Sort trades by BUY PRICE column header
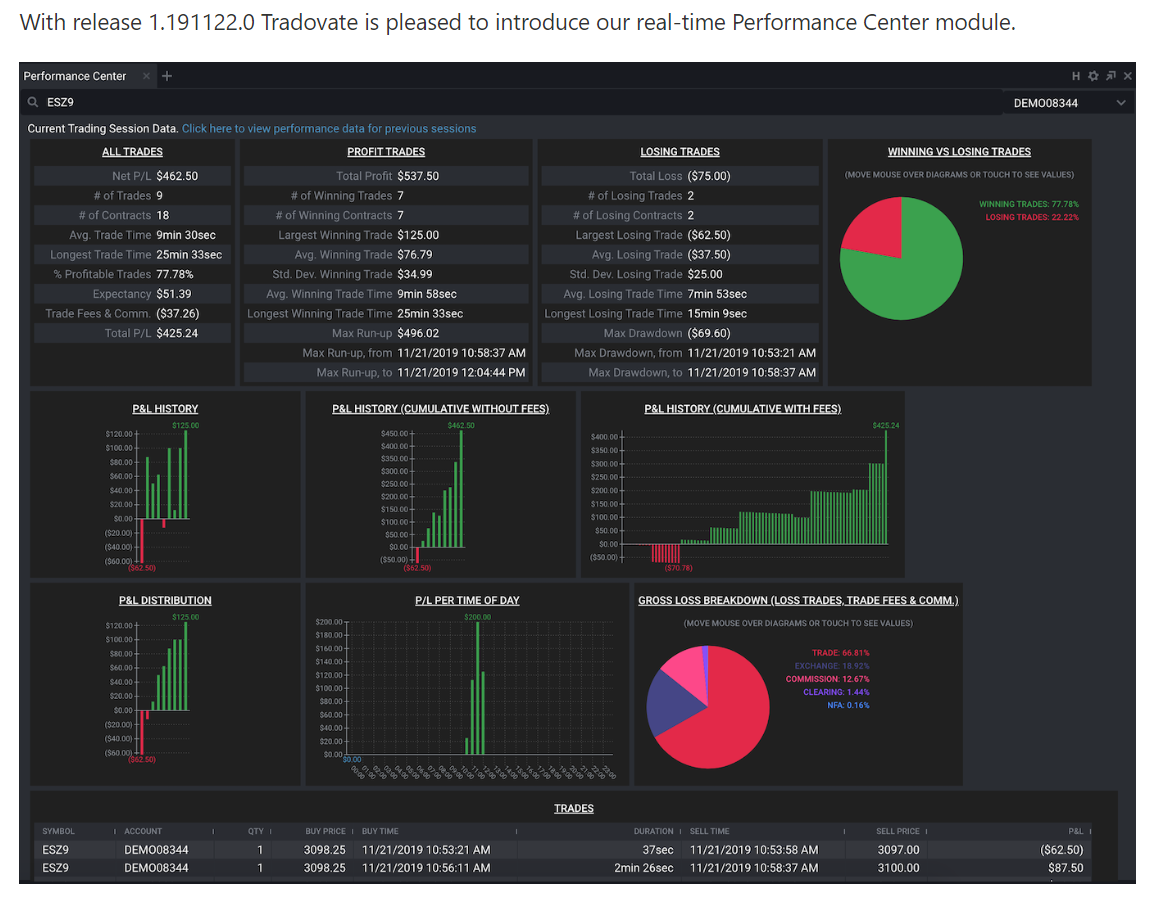This screenshot has width=1157, height=911. pos(325,831)
